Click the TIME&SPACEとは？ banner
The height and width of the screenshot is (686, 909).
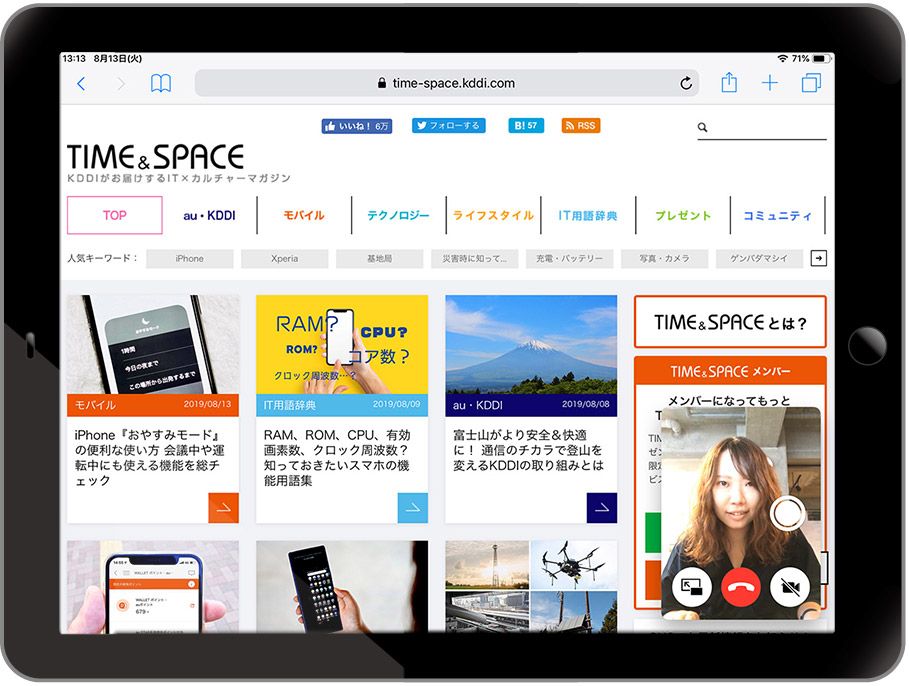tap(730, 322)
